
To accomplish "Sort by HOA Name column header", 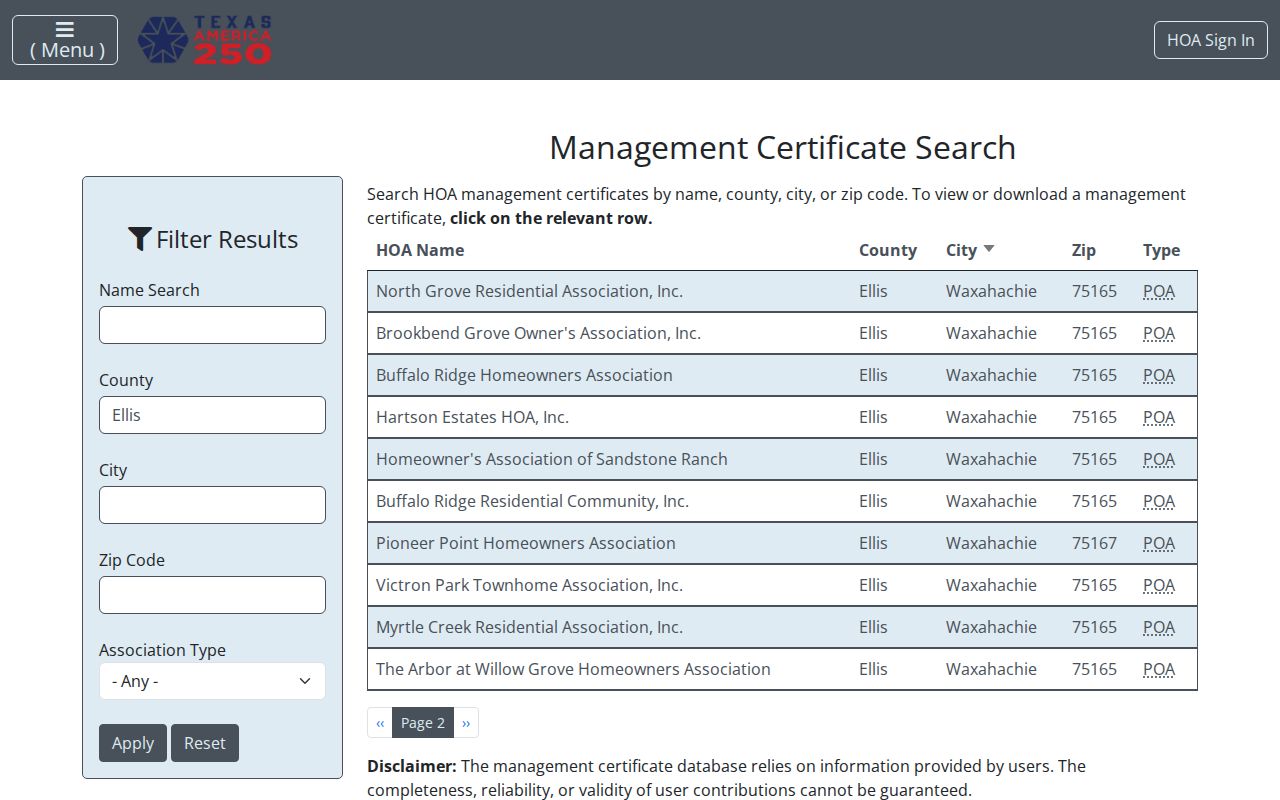I will point(420,250).
